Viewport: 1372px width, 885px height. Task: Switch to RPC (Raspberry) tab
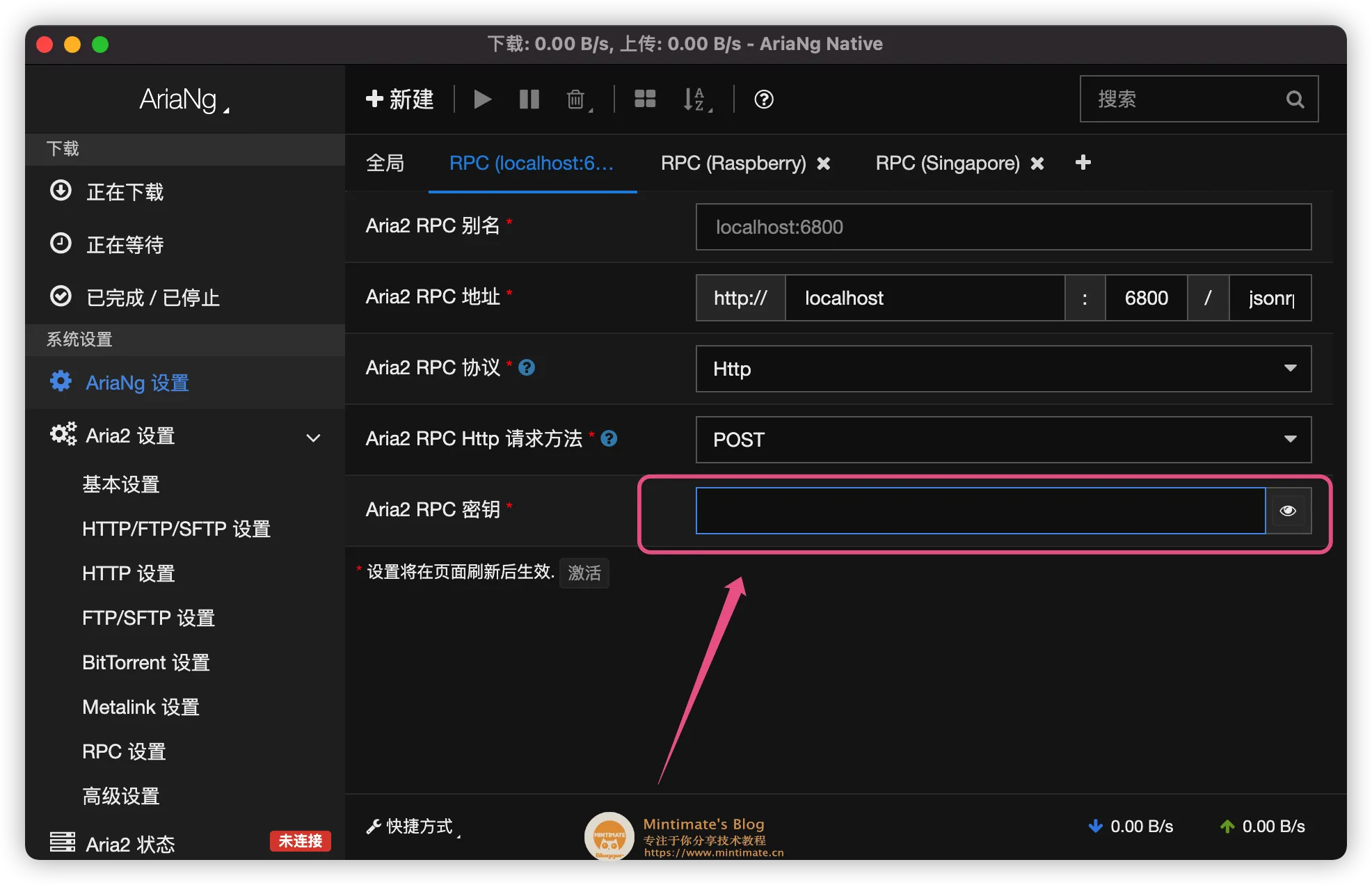coord(733,163)
